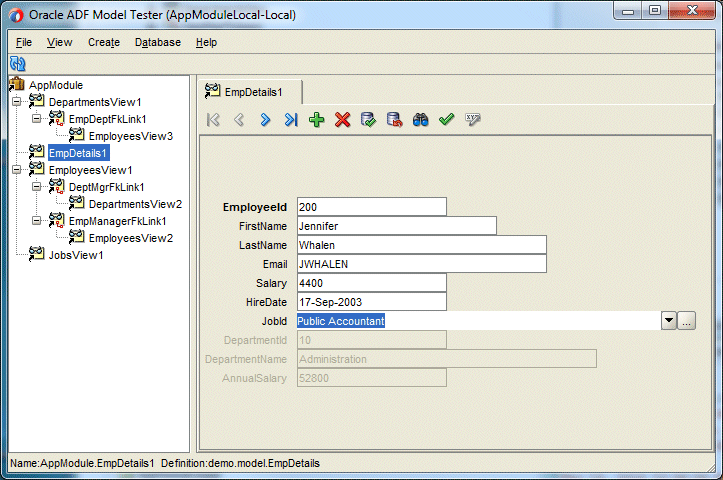
Task: Click the EmployeesView3 node icon
Action: pyautogui.click(x=77, y=135)
